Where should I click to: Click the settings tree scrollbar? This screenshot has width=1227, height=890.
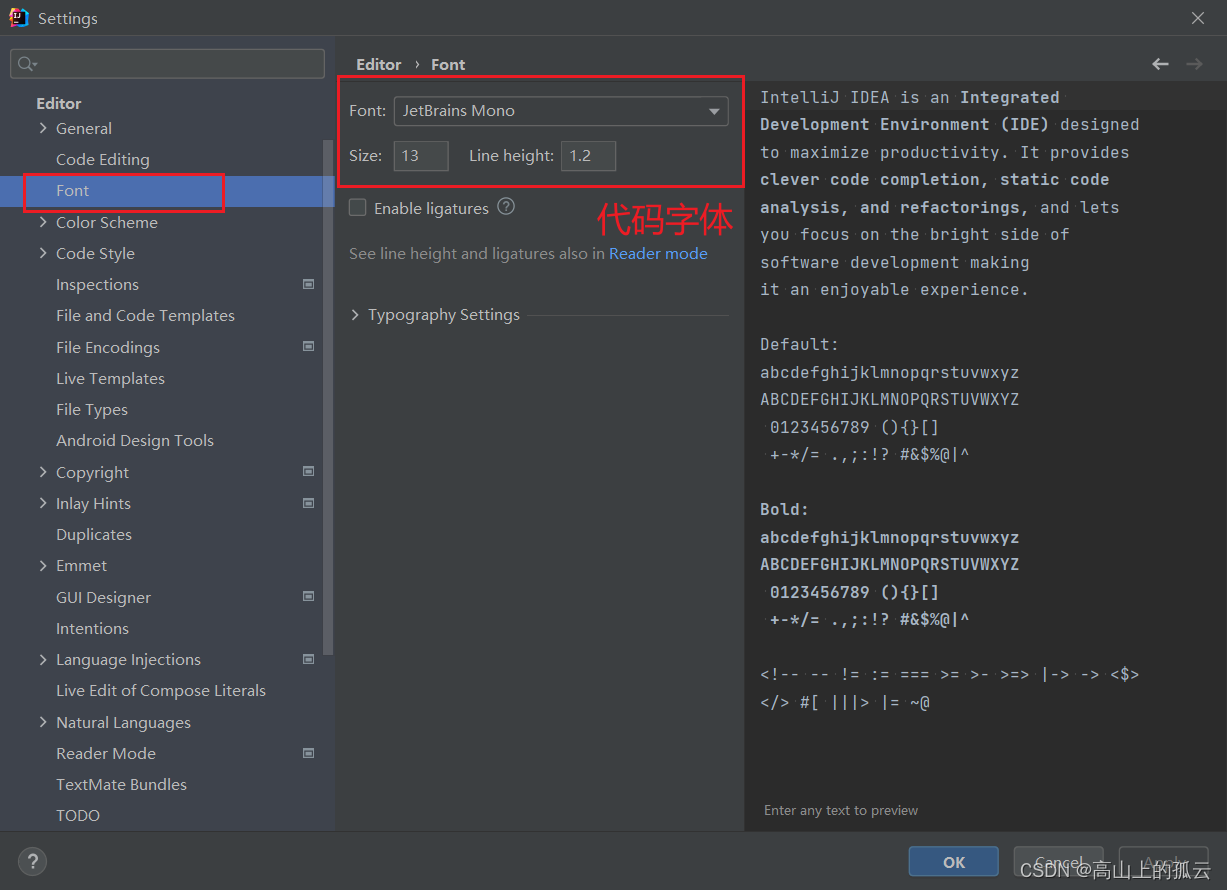[328, 397]
